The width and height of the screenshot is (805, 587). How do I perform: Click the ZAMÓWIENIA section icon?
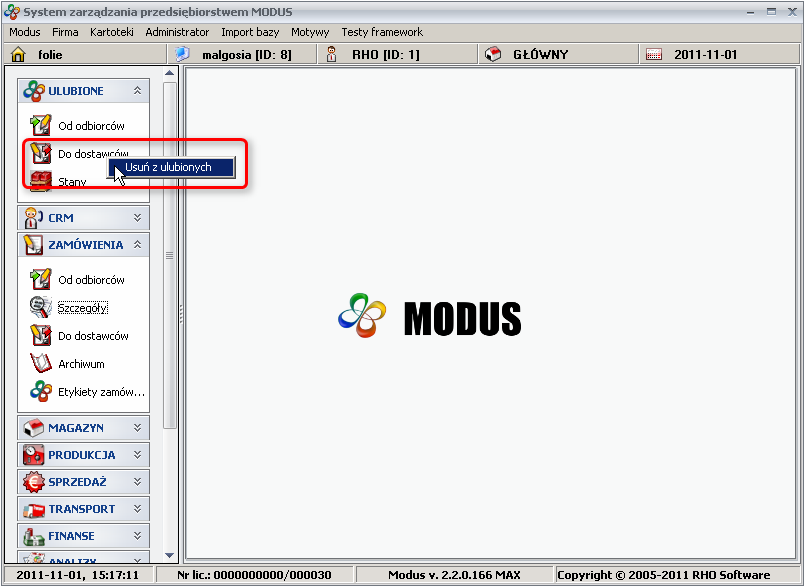(34, 245)
